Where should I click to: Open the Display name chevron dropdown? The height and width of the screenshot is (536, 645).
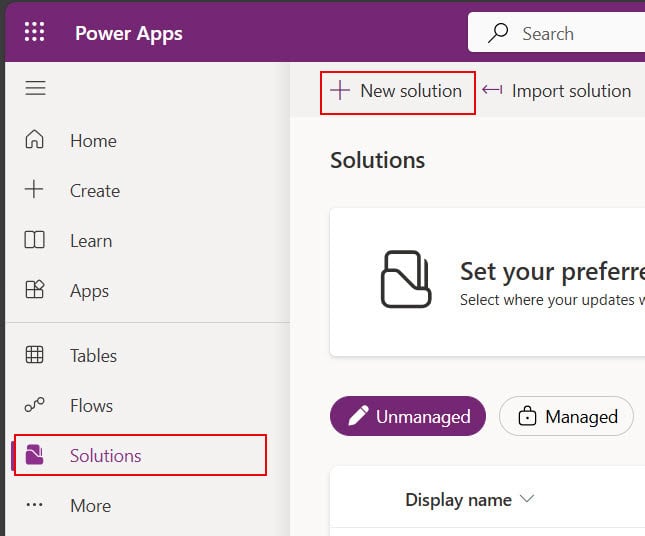pos(527,499)
